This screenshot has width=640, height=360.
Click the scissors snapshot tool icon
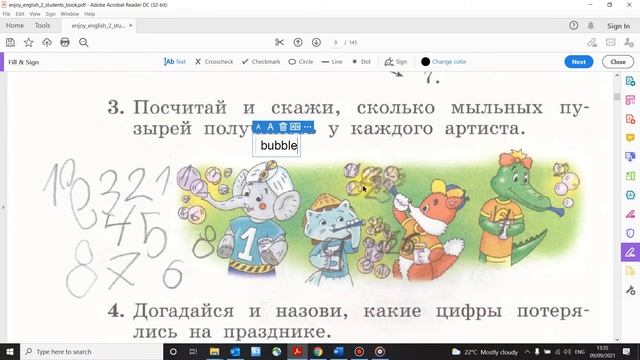[280, 42]
